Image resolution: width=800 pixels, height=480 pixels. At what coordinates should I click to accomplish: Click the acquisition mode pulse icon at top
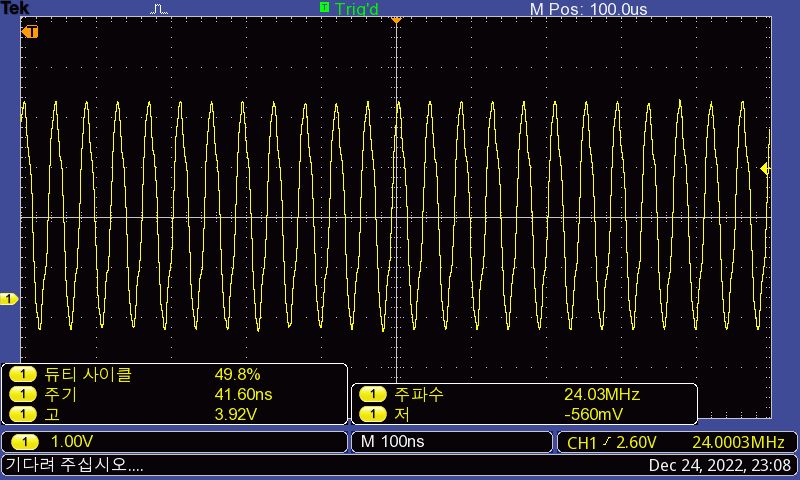(159, 9)
